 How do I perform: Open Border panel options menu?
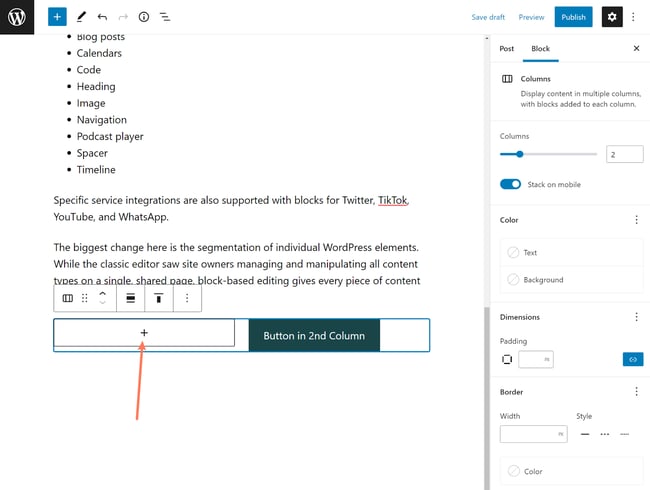pos(636,392)
